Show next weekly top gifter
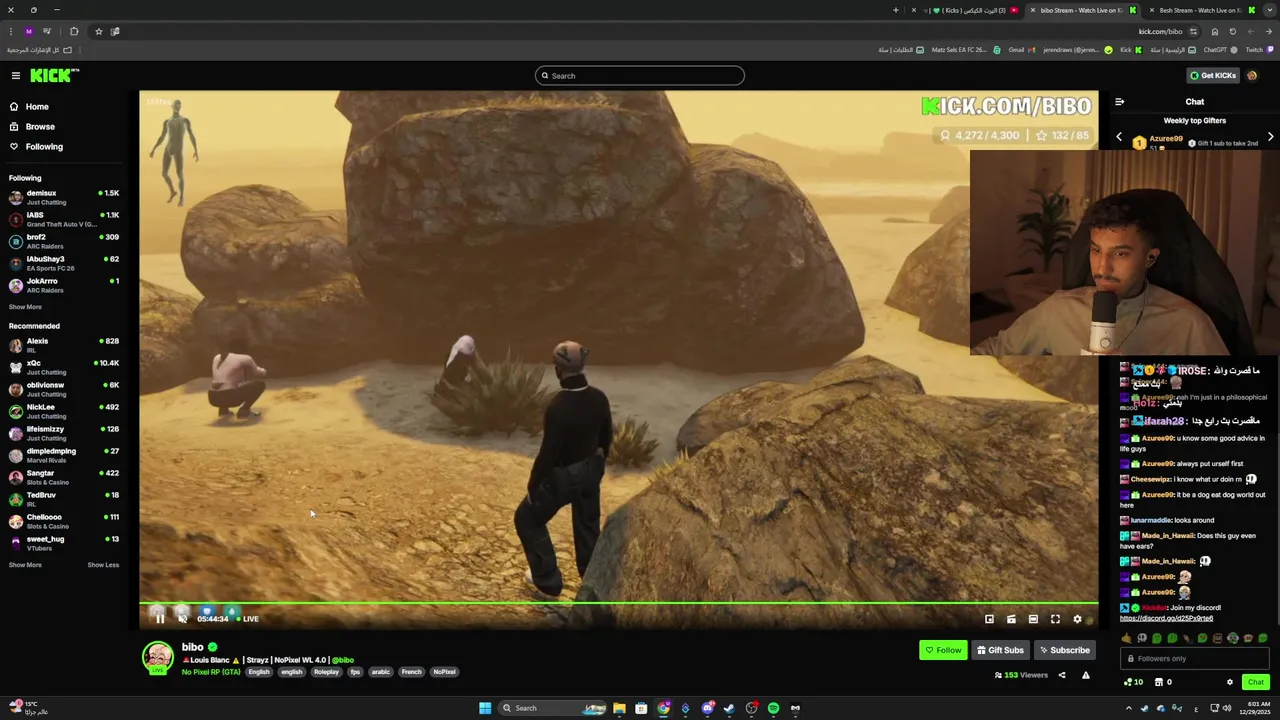1280x720 pixels. (1271, 137)
